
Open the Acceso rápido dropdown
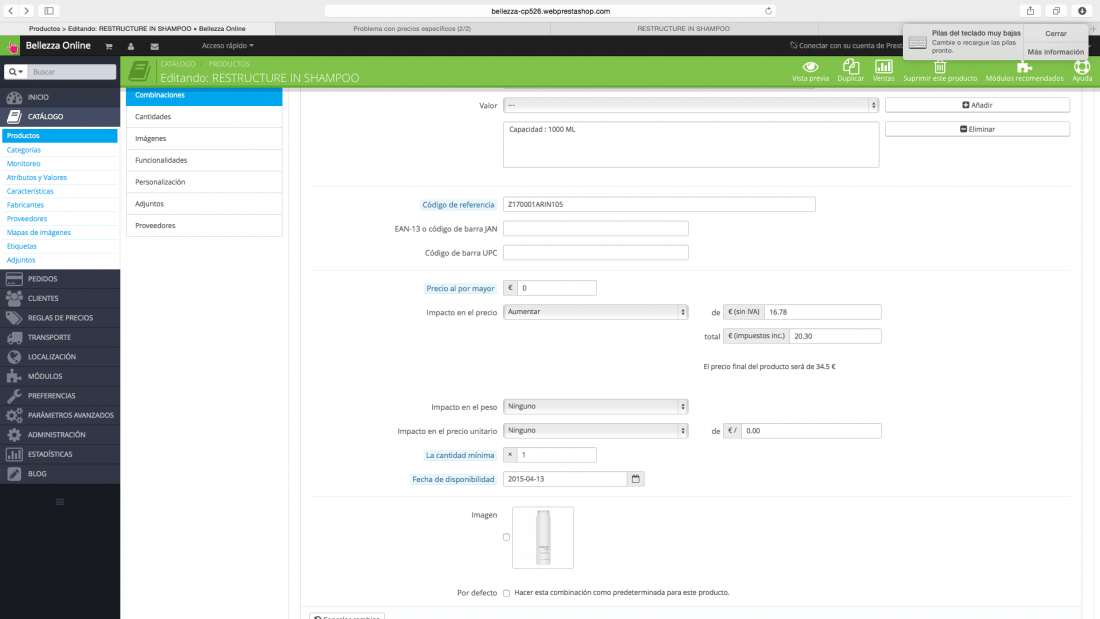pos(227,46)
